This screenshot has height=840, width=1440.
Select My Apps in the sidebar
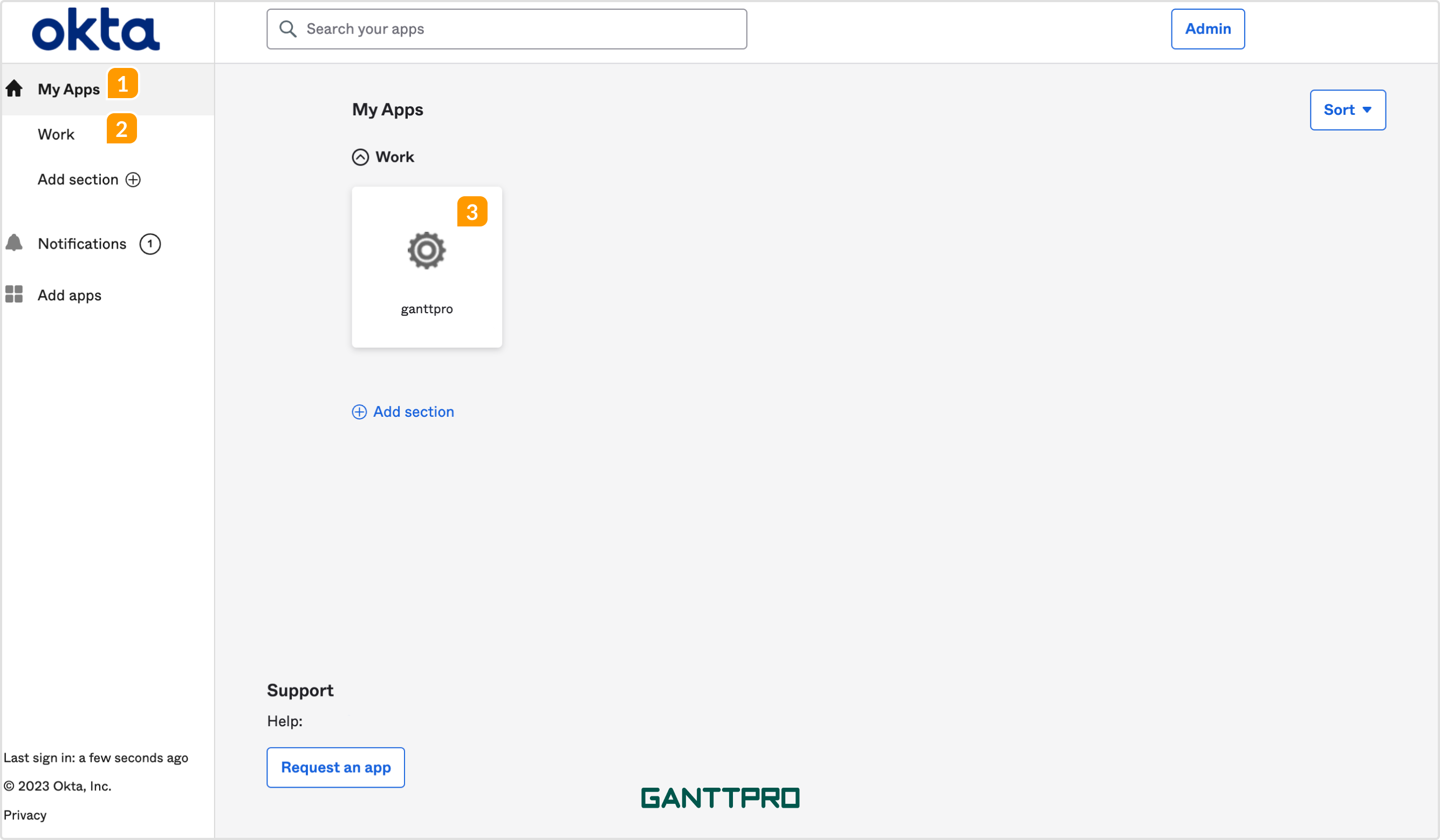coord(68,89)
